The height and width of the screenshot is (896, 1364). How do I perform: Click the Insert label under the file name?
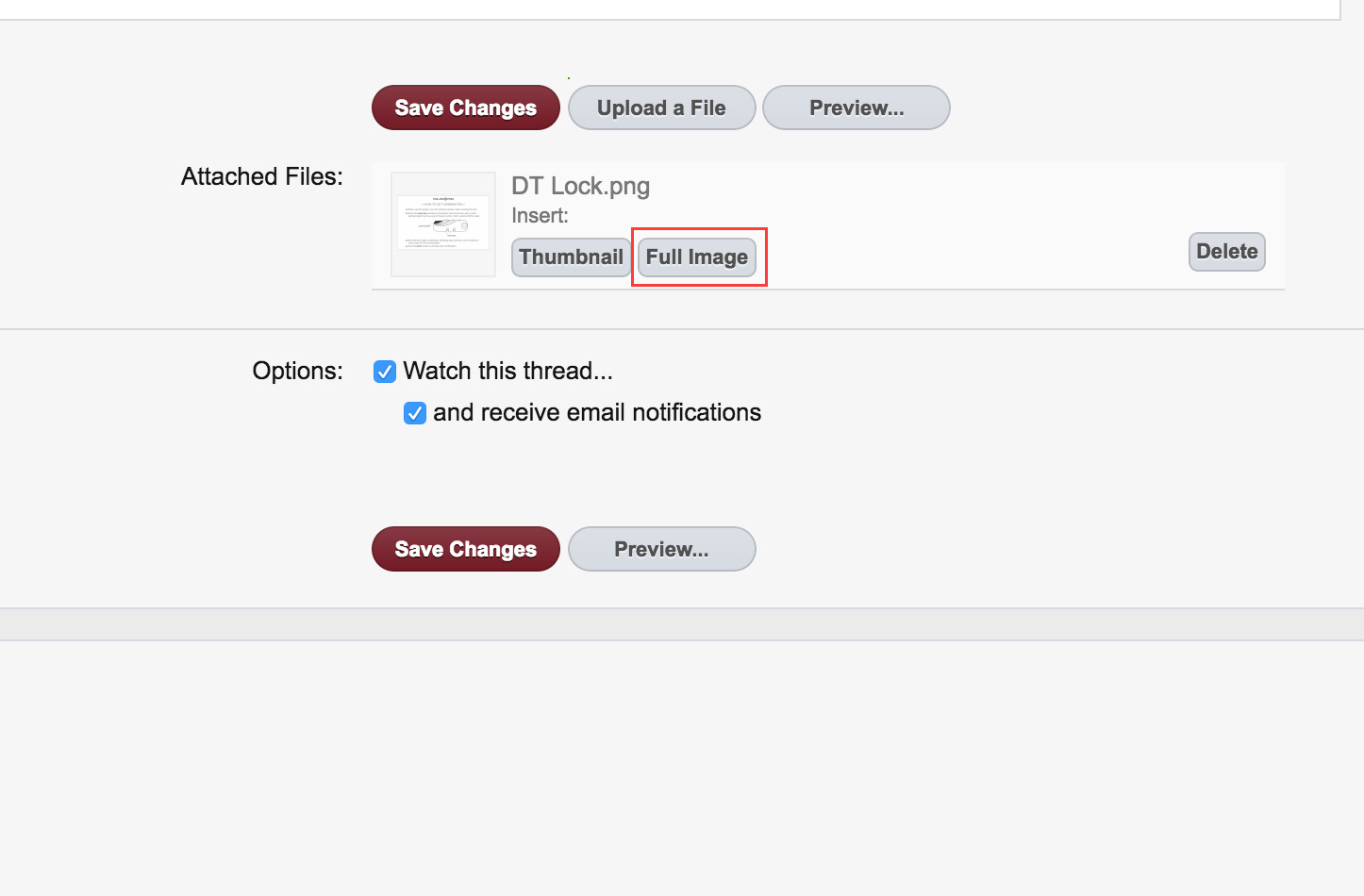540,215
